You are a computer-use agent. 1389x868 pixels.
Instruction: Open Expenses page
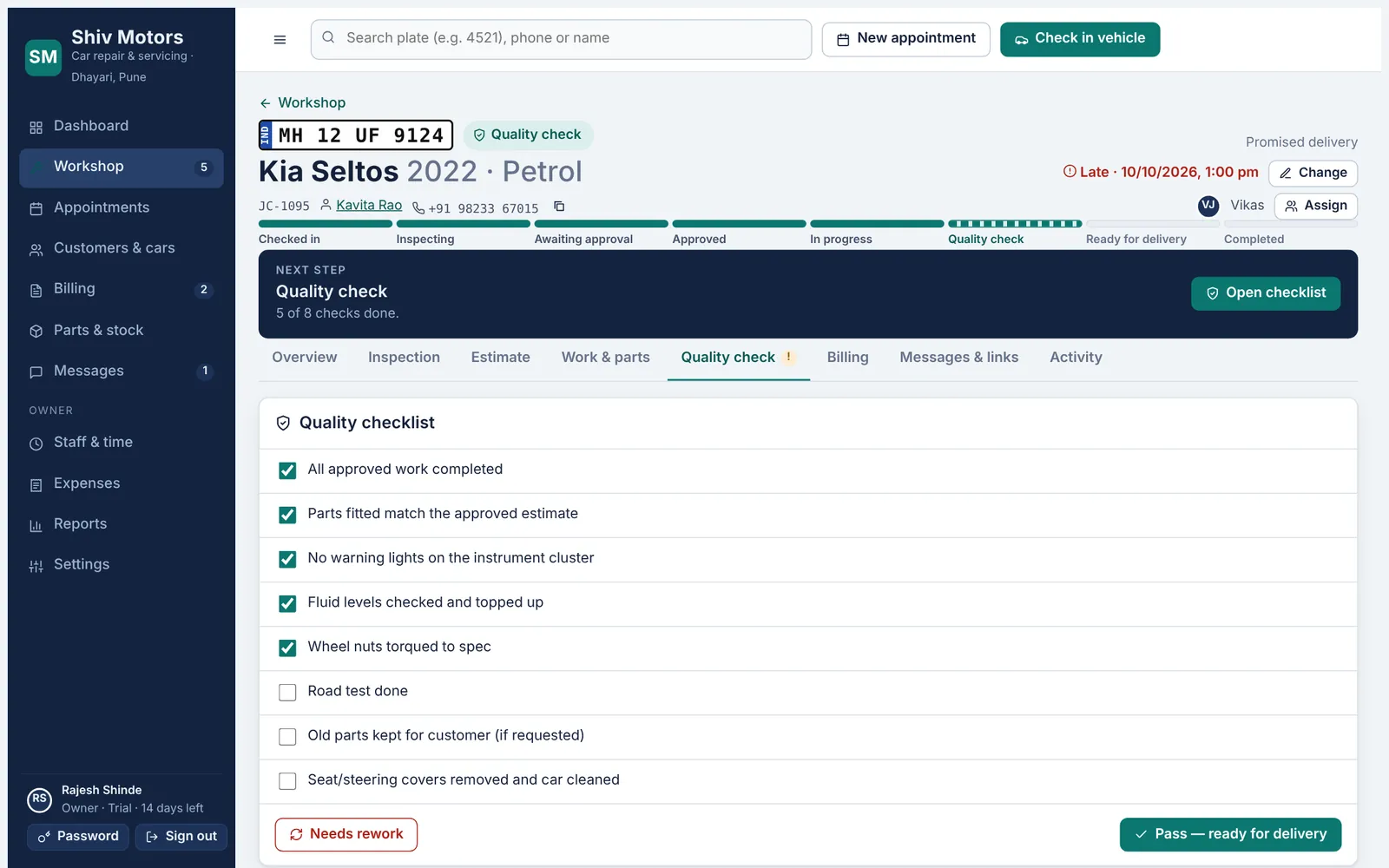point(122,483)
